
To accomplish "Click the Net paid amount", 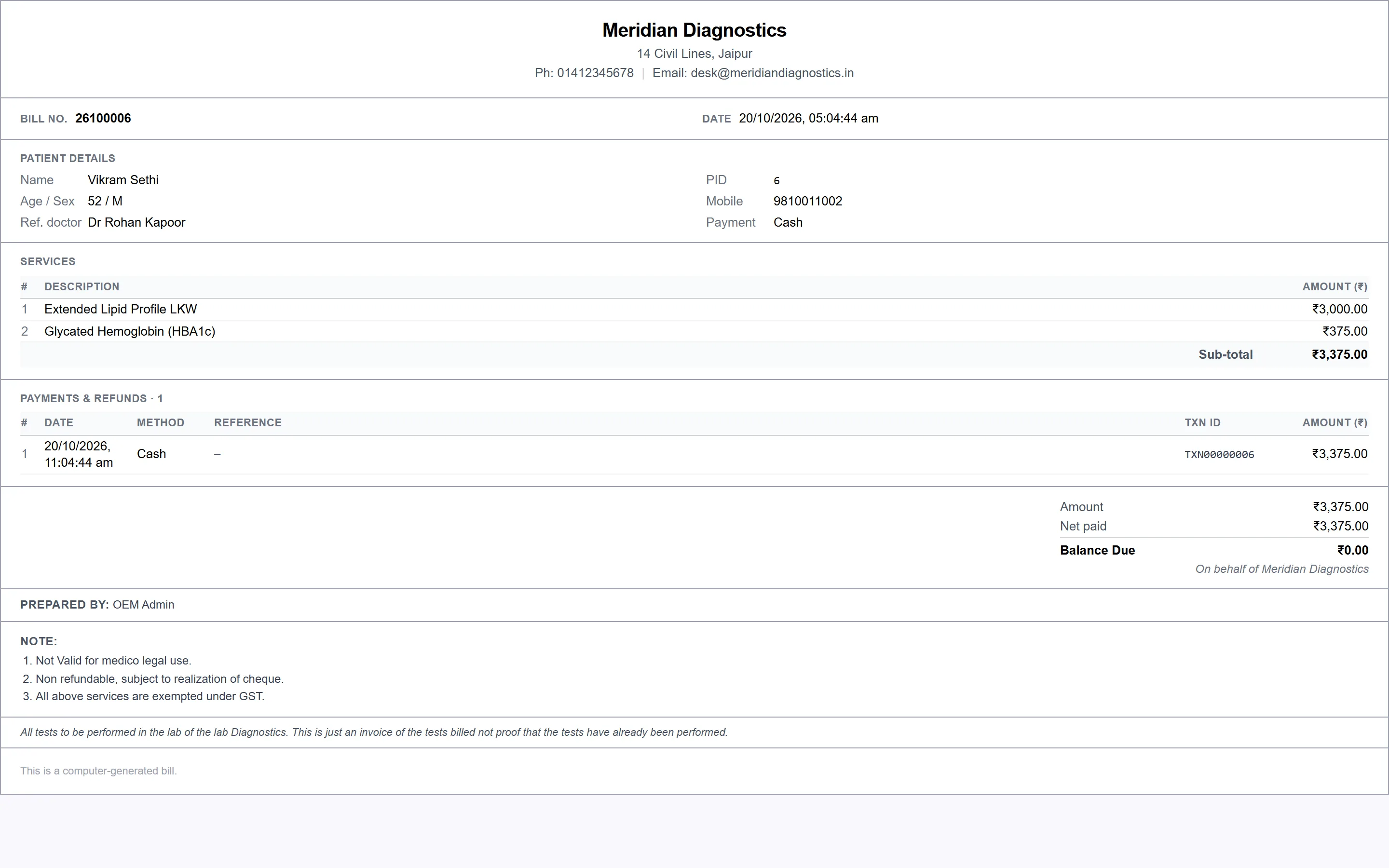I will pyautogui.click(x=1341, y=527).
